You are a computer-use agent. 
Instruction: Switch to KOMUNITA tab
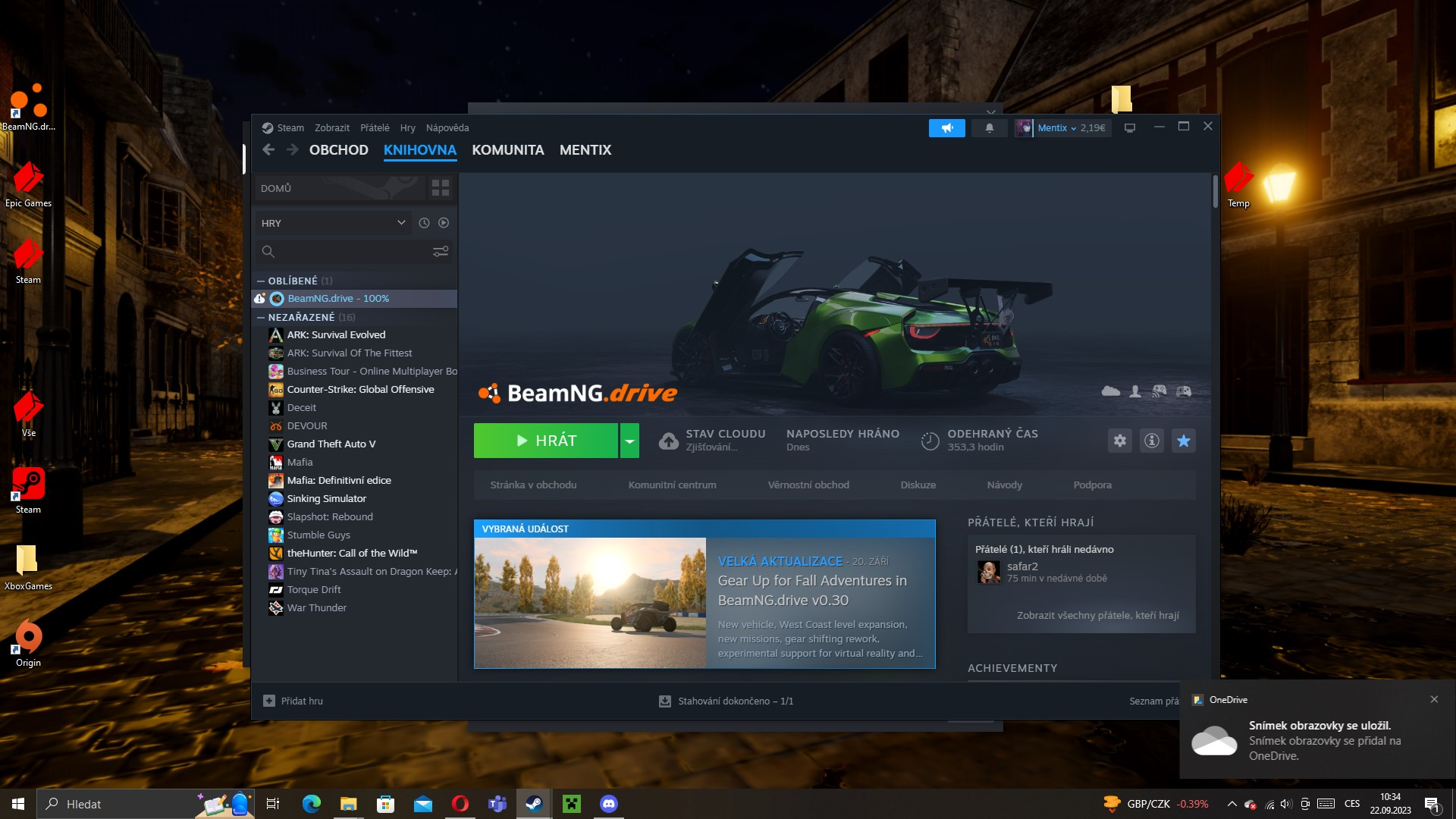[508, 150]
